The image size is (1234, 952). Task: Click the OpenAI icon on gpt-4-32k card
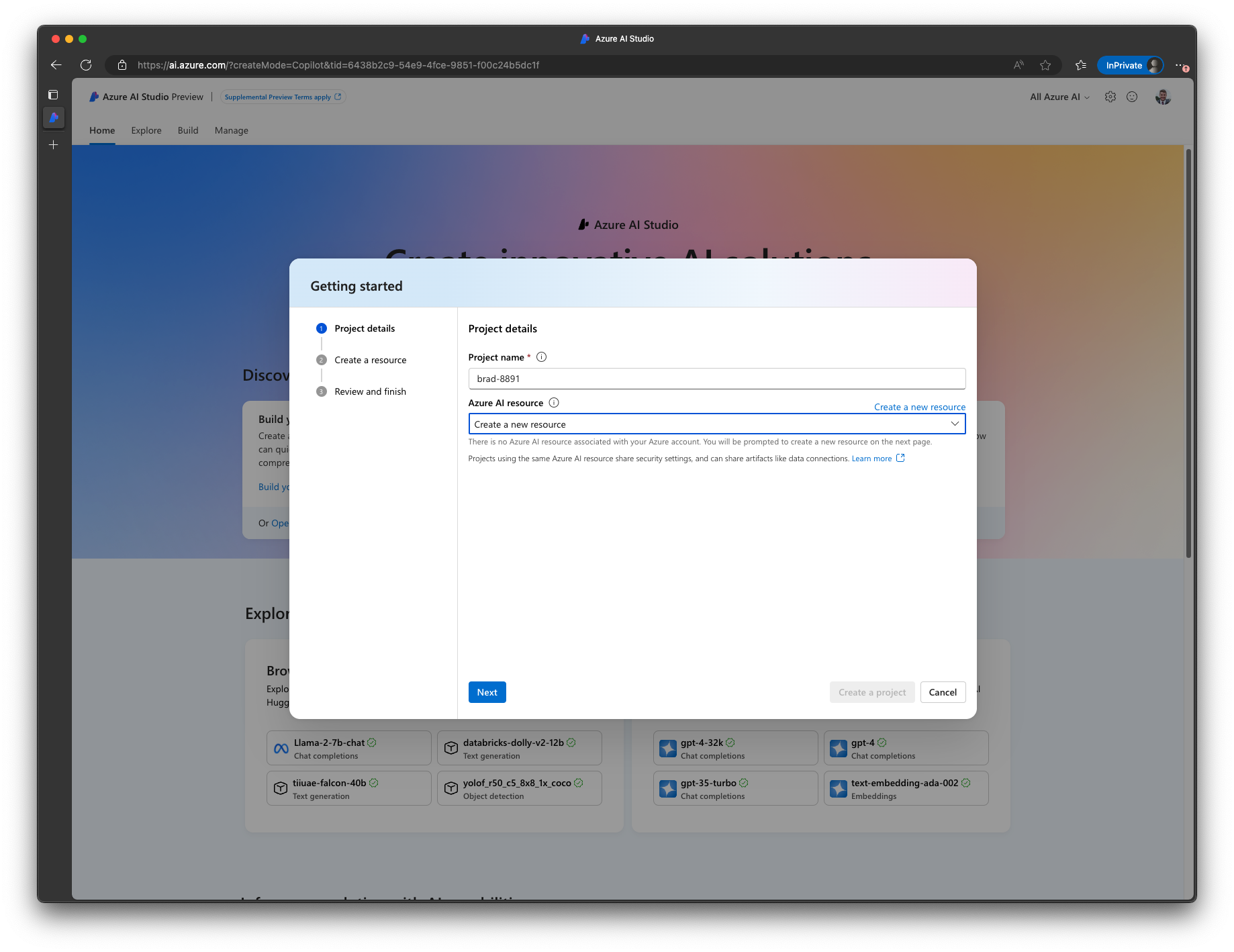pos(668,749)
